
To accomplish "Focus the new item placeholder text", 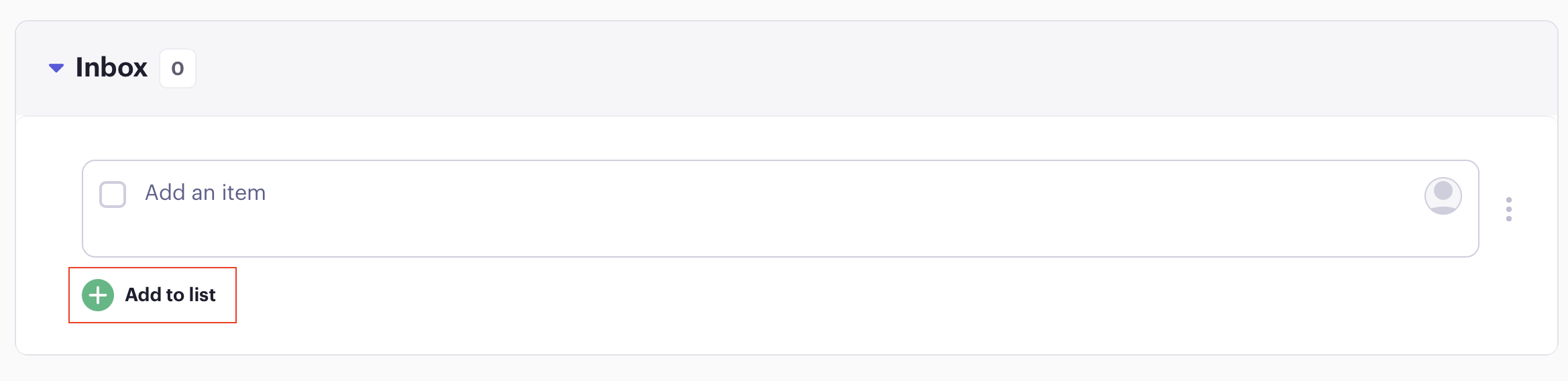I will tap(205, 193).
